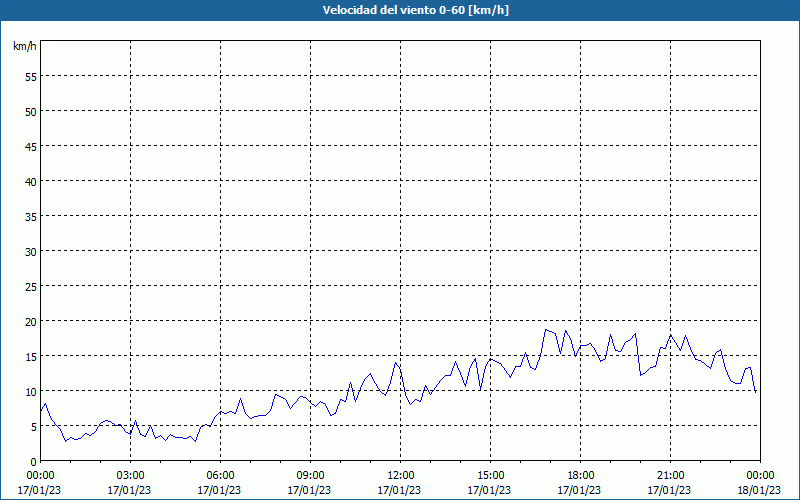Select the 40 value on the Y axis
Screen dimensions: 800x500
pos(31,182)
